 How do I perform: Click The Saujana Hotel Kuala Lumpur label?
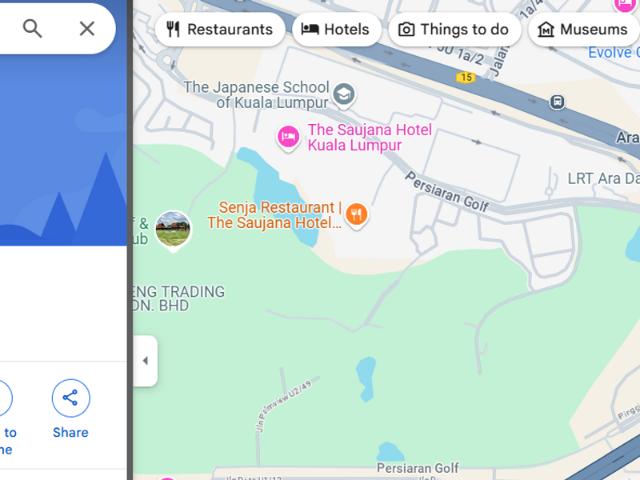369,137
